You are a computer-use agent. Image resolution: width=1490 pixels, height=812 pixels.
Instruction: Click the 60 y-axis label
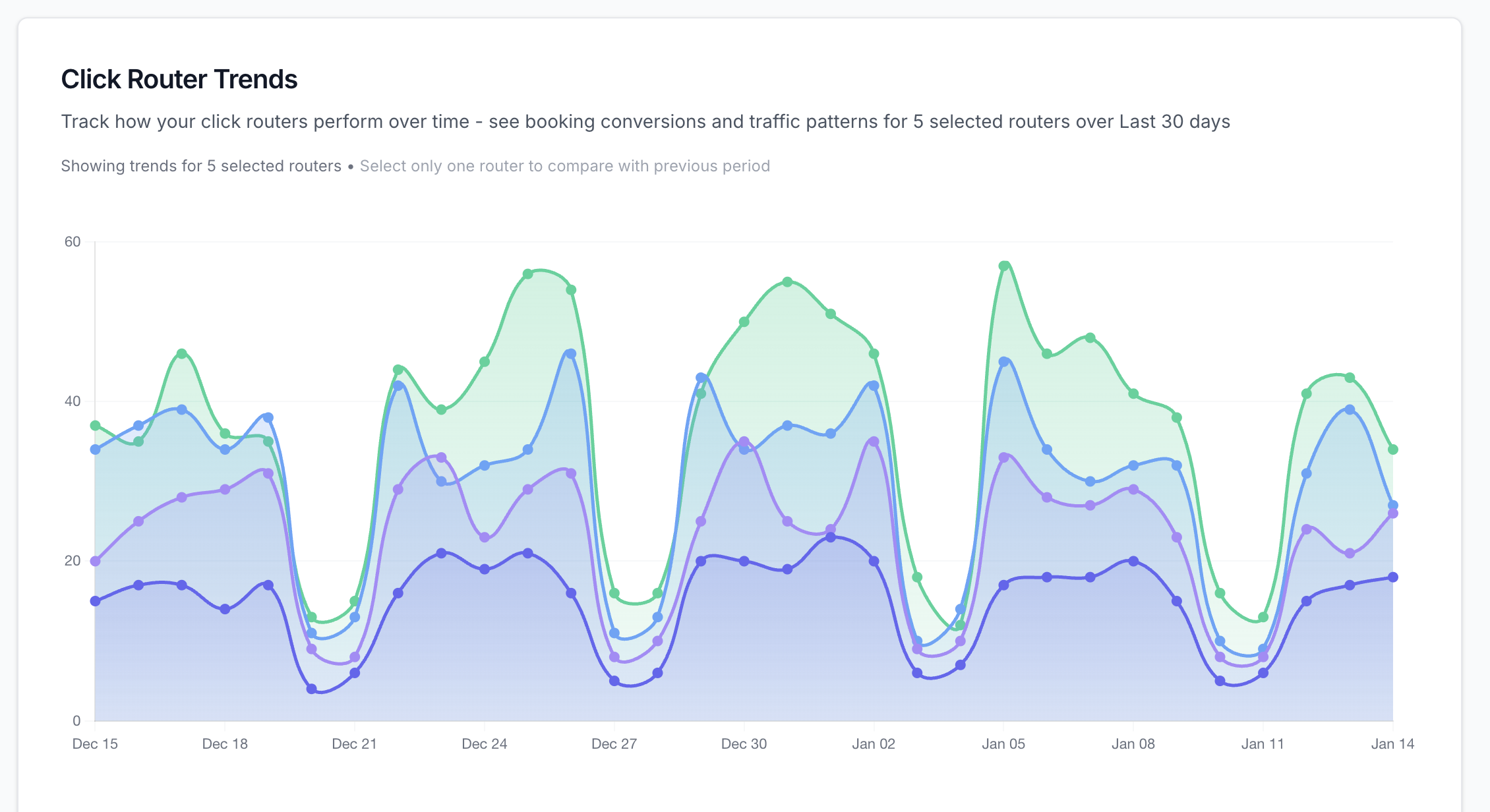[x=73, y=242]
